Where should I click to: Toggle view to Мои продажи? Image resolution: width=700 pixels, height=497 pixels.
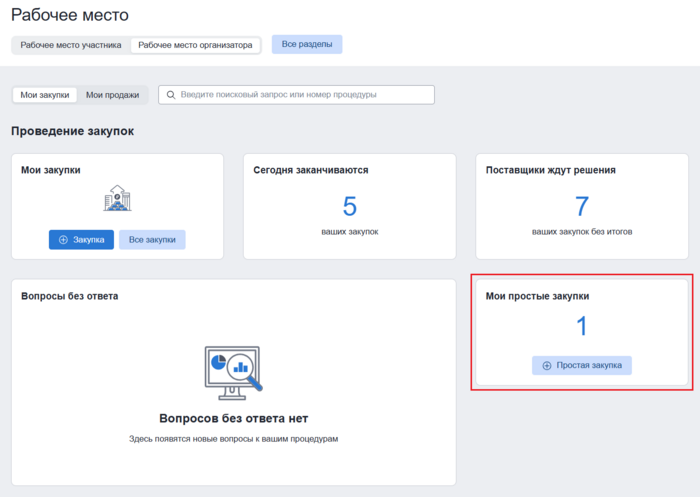[x=113, y=95]
